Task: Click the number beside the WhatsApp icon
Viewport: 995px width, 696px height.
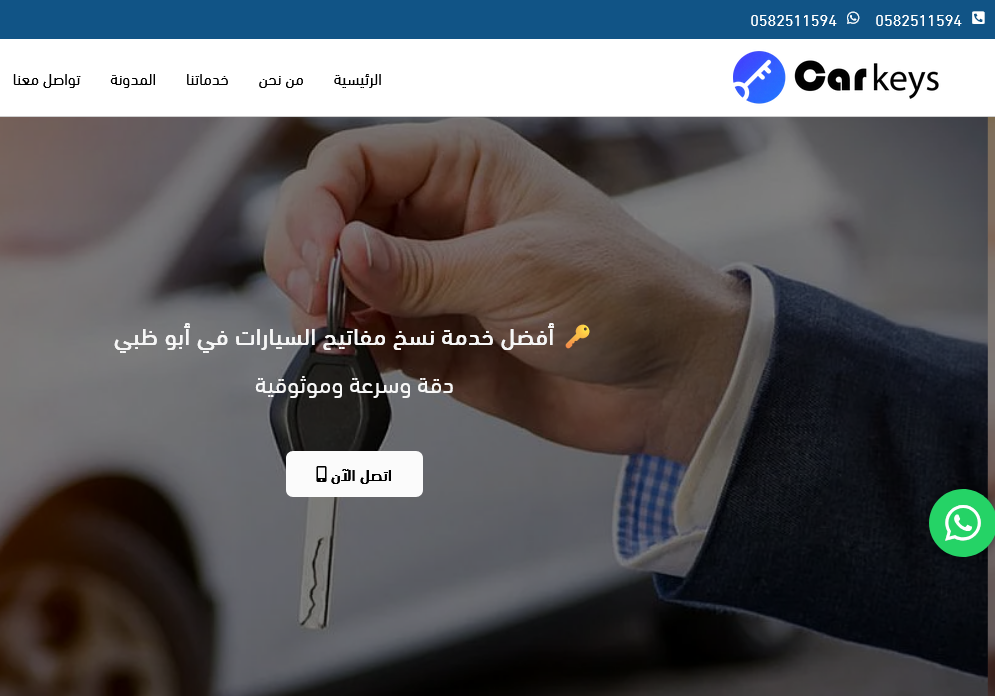Action: coord(793,21)
